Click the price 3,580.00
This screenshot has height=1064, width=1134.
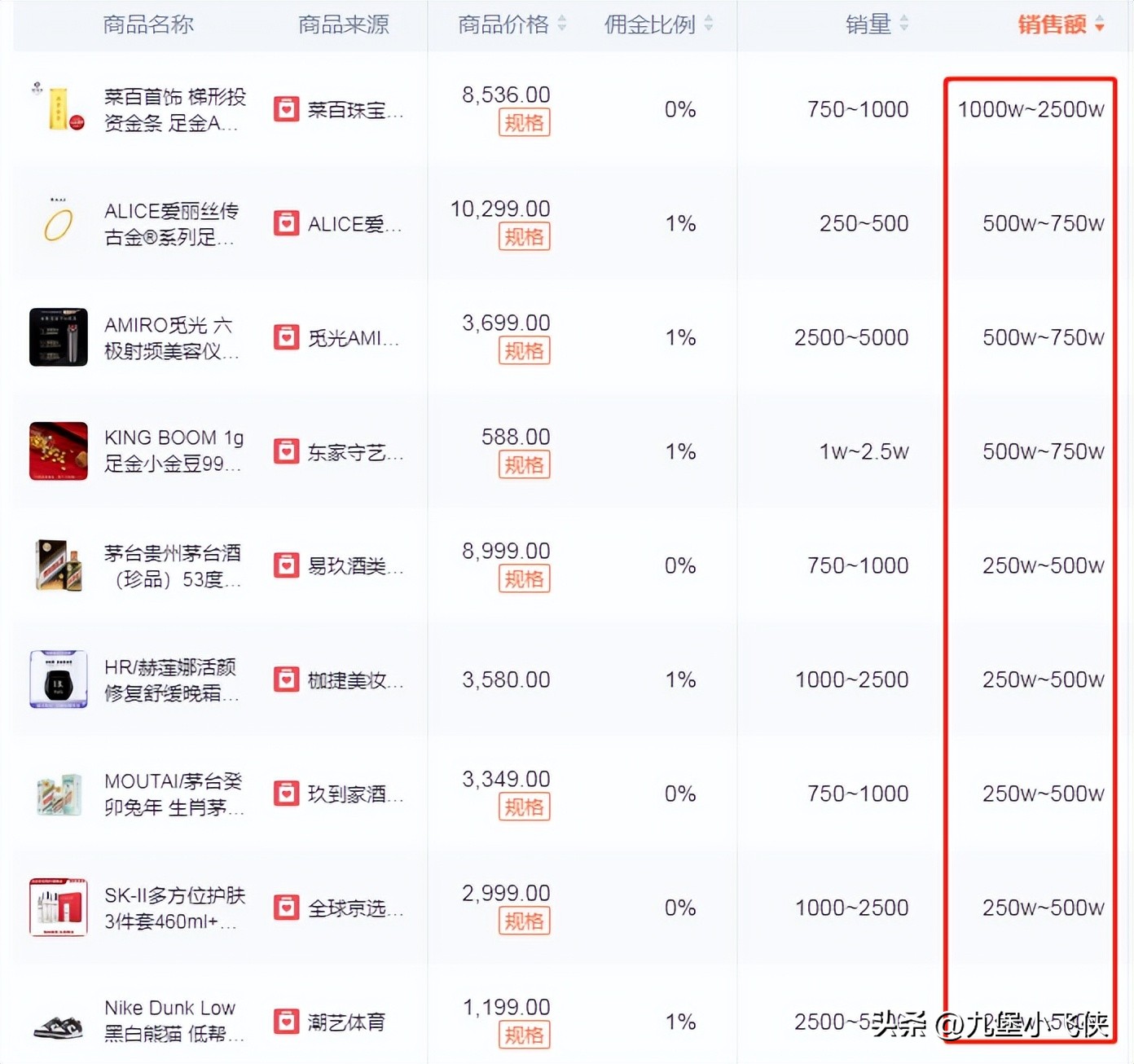coord(506,679)
